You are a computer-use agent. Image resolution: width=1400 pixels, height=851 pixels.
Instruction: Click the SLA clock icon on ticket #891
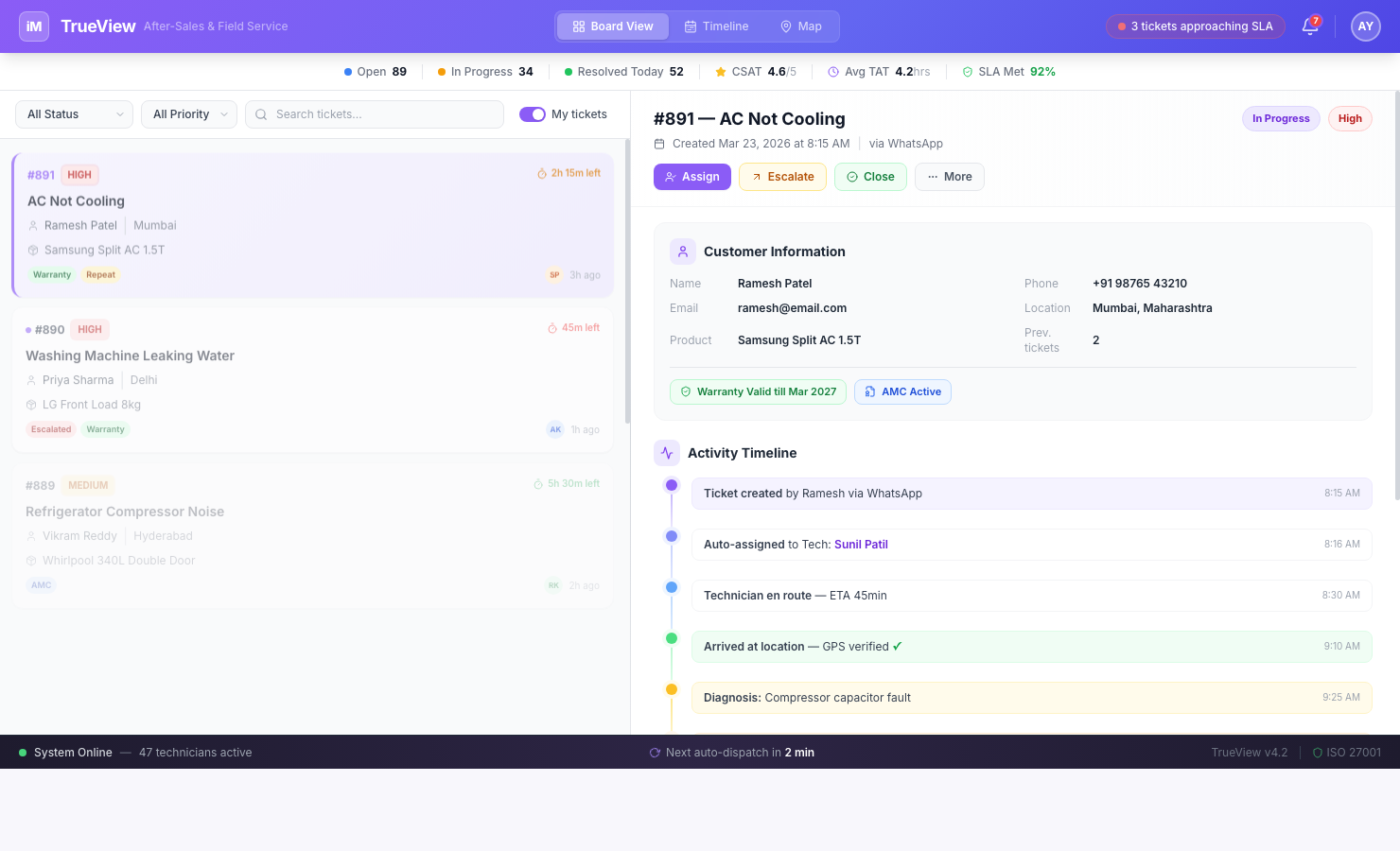(x=541, y=172)
